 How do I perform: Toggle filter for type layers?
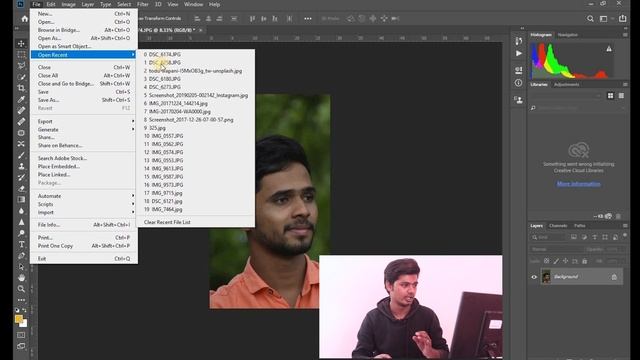pyautogui.click(x=595, y=237)
